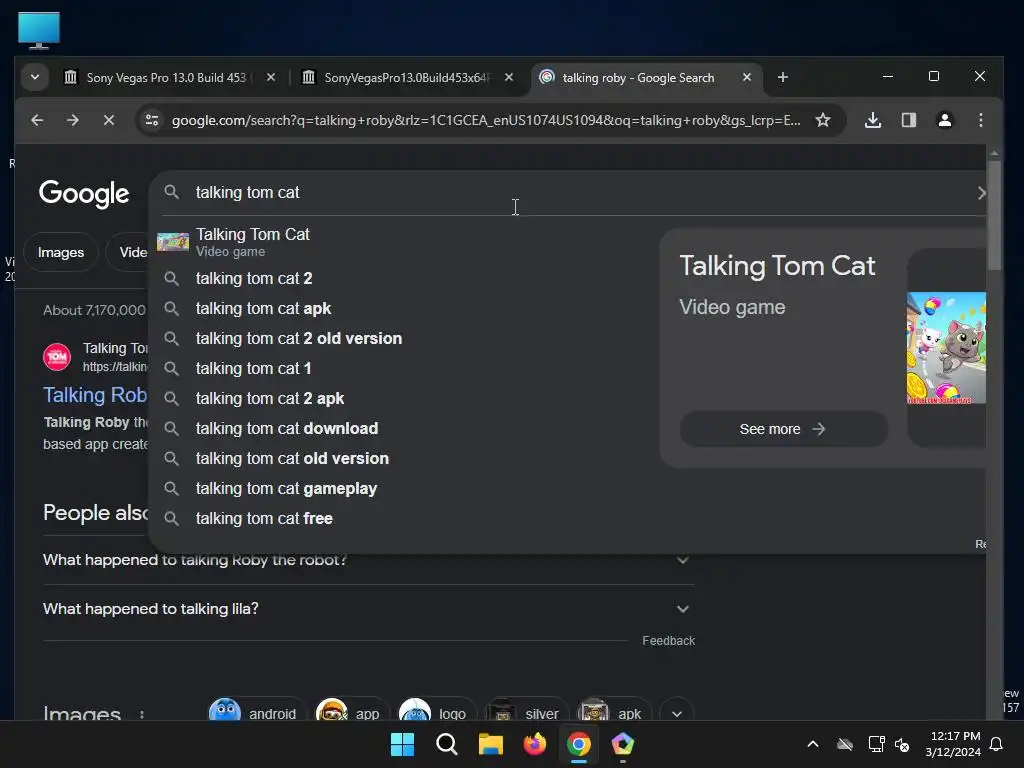Choose suggestion talking tom cat old version
The image size is (1024, 768).
[x=292, y=458]
